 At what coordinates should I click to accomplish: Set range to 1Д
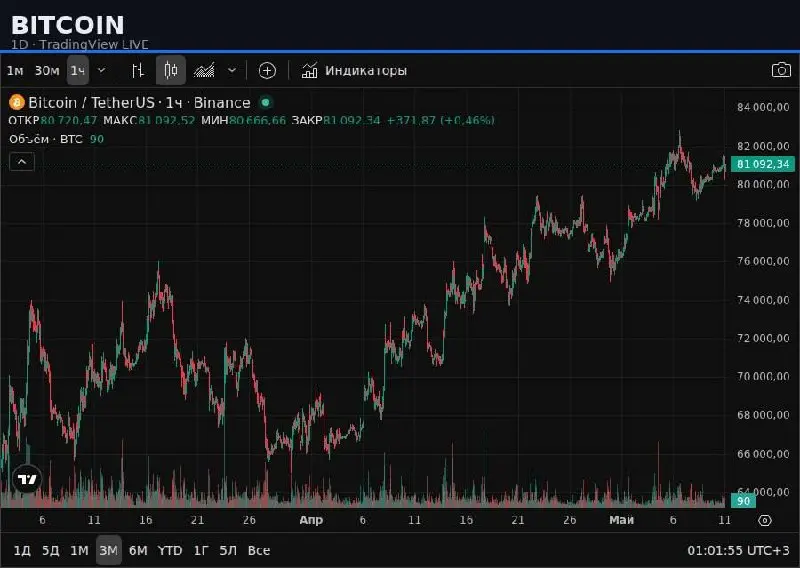click(22, 551)
